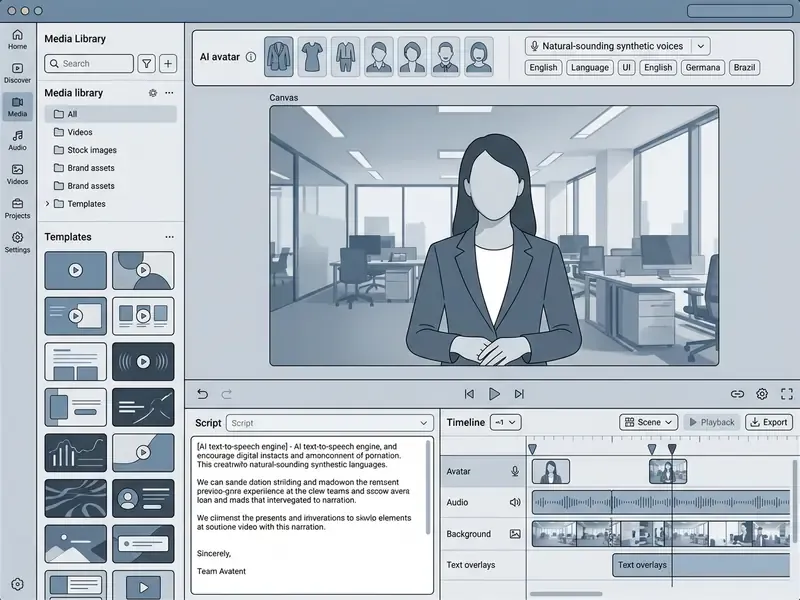Viewport: 800px width, 600px height.
Task: Select the last female face avatar
Action: pos(479,57)
